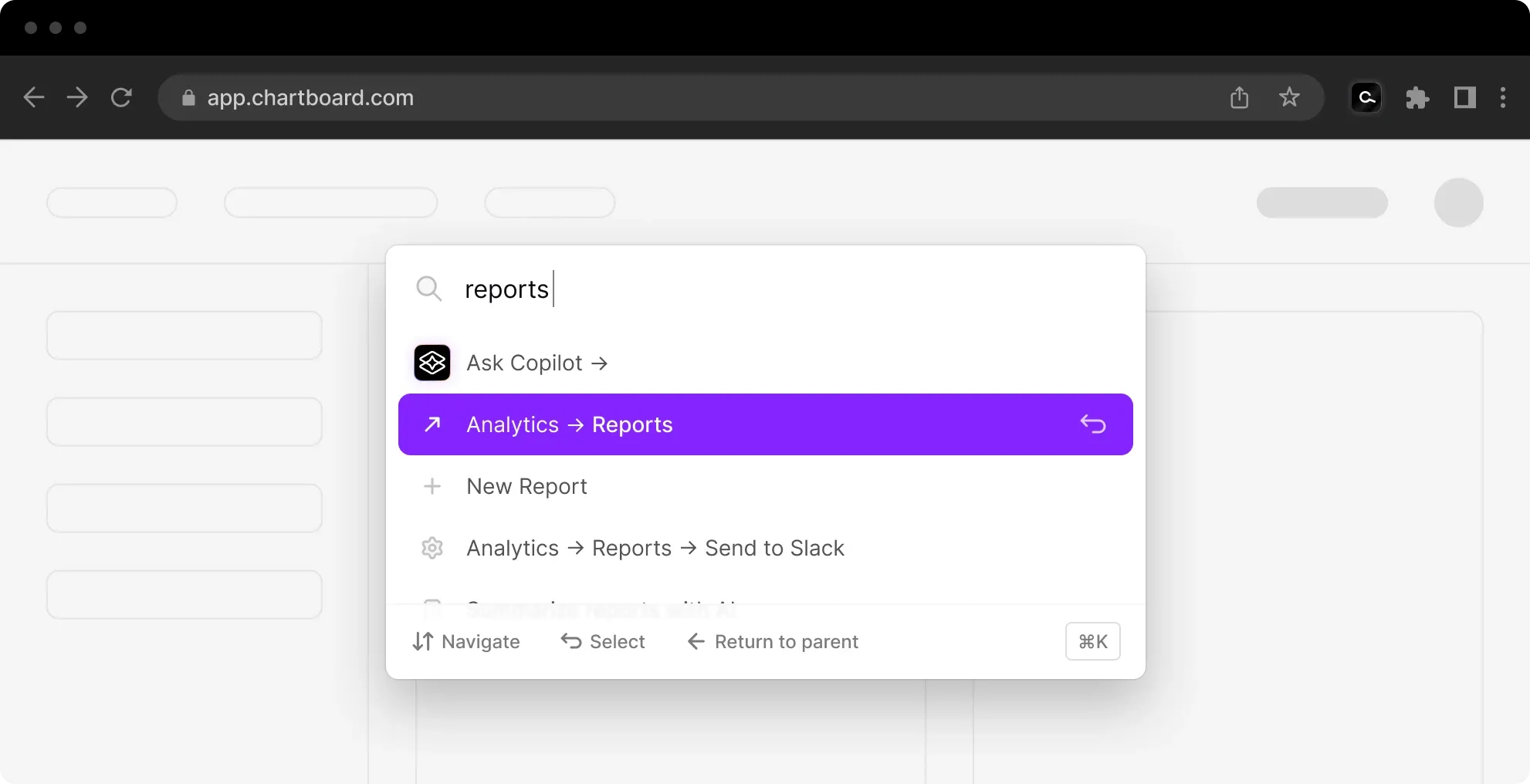
Task: Click the browser forward arrow
Action: tap(77, 97)
